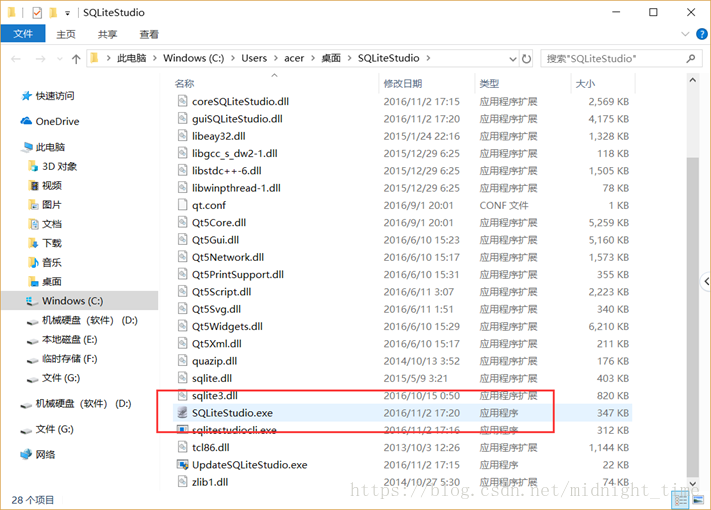Expand chevron after Users in breadcrumb
The image size is (711, 510).
pyautogui.click(x=276, y=58)
